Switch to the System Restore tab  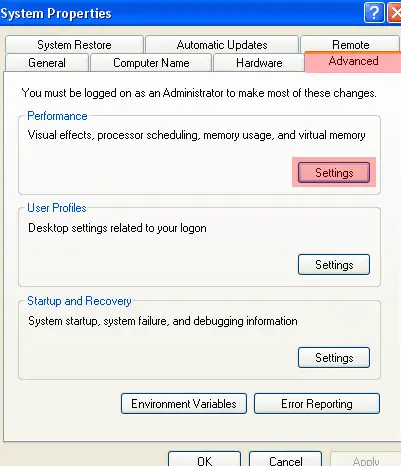pyautogui.click(x=74, y=45)
